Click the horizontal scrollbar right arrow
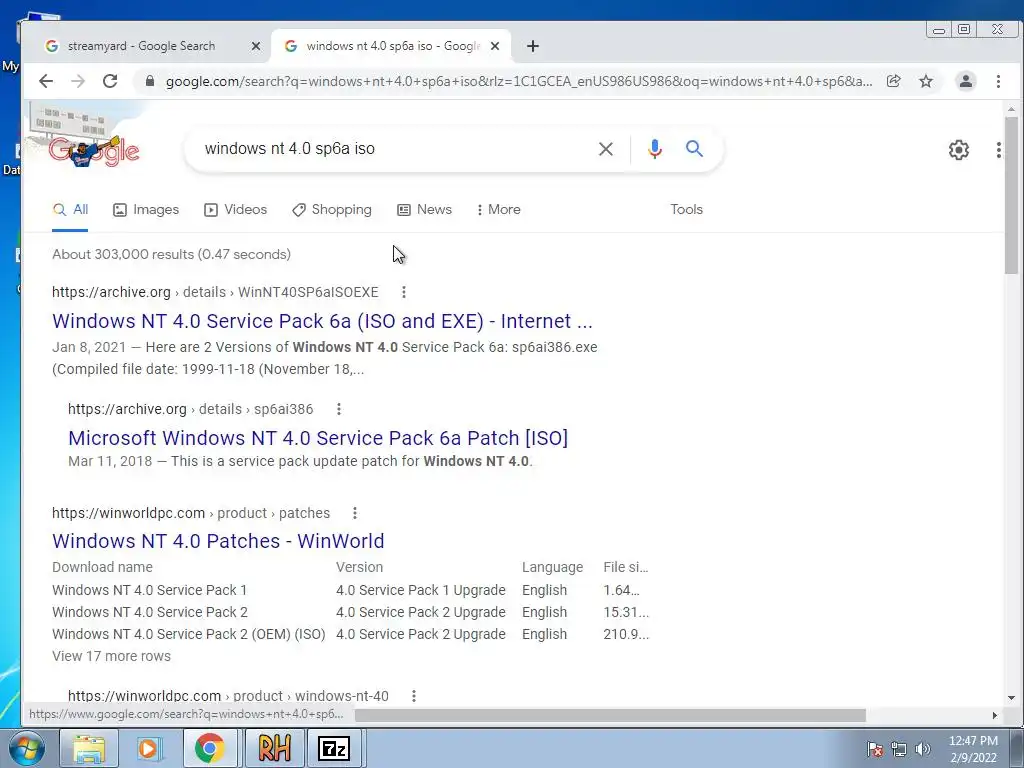Viewport: 1024px width, 768px height. click(x=995, y=715)
